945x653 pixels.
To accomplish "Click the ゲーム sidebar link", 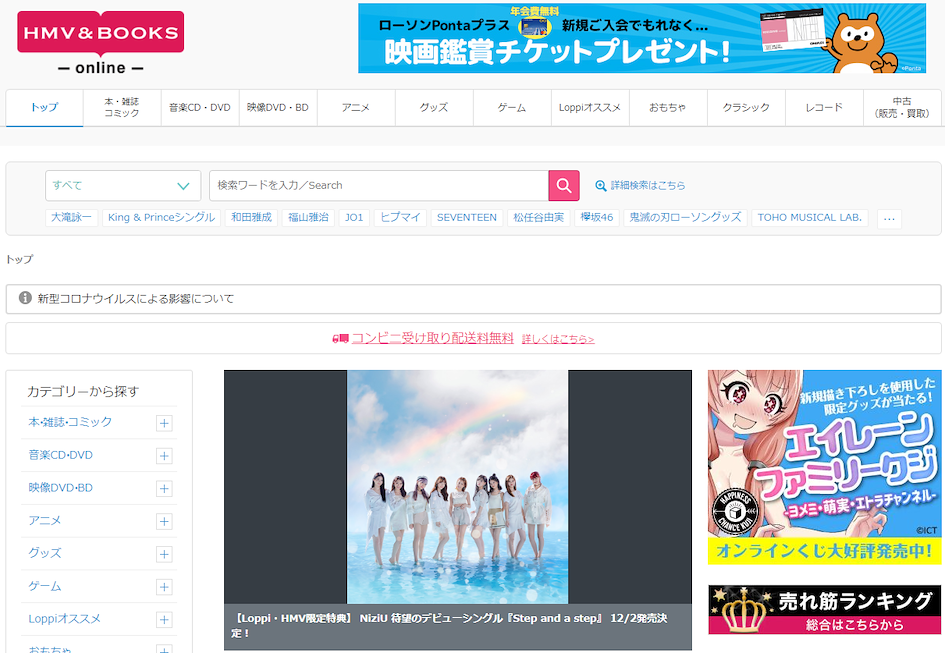I will tap(45, 586).
